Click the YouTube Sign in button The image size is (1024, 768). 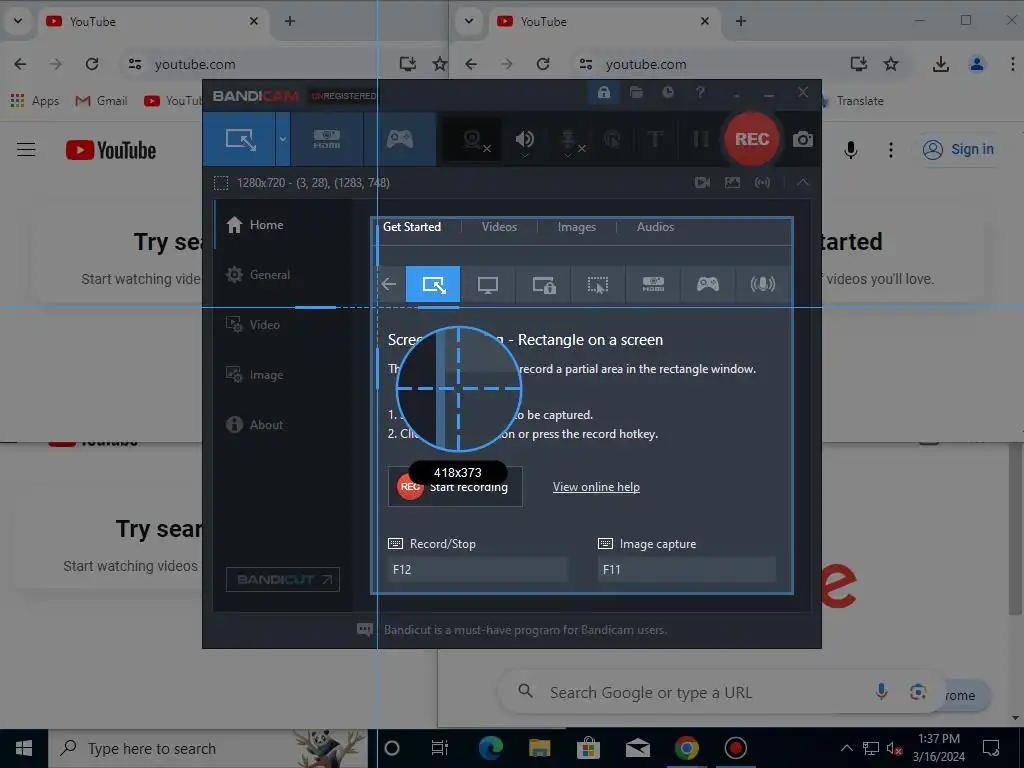pos(958,150)
